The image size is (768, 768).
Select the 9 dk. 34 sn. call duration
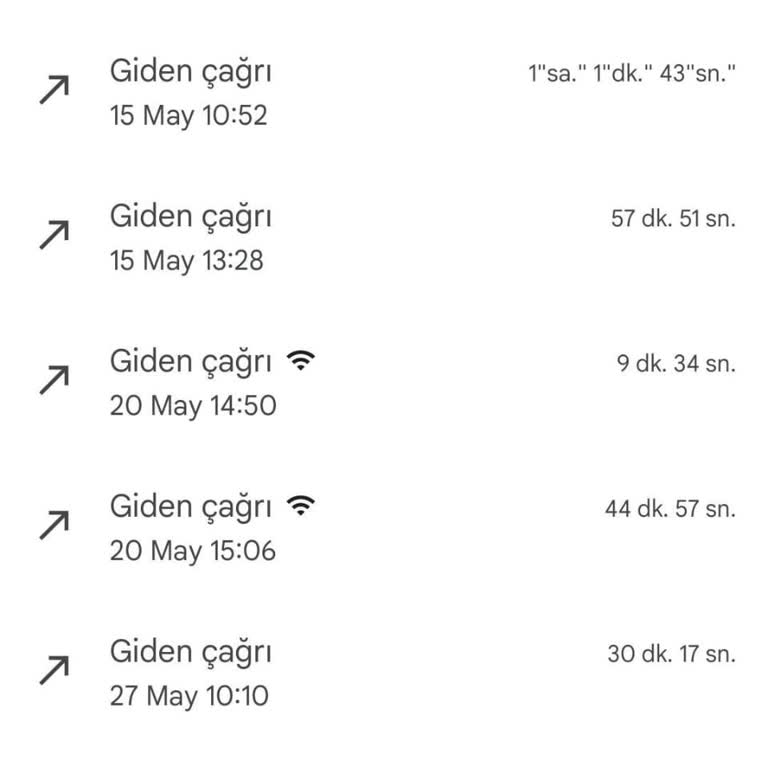click(x=676, y=364)
